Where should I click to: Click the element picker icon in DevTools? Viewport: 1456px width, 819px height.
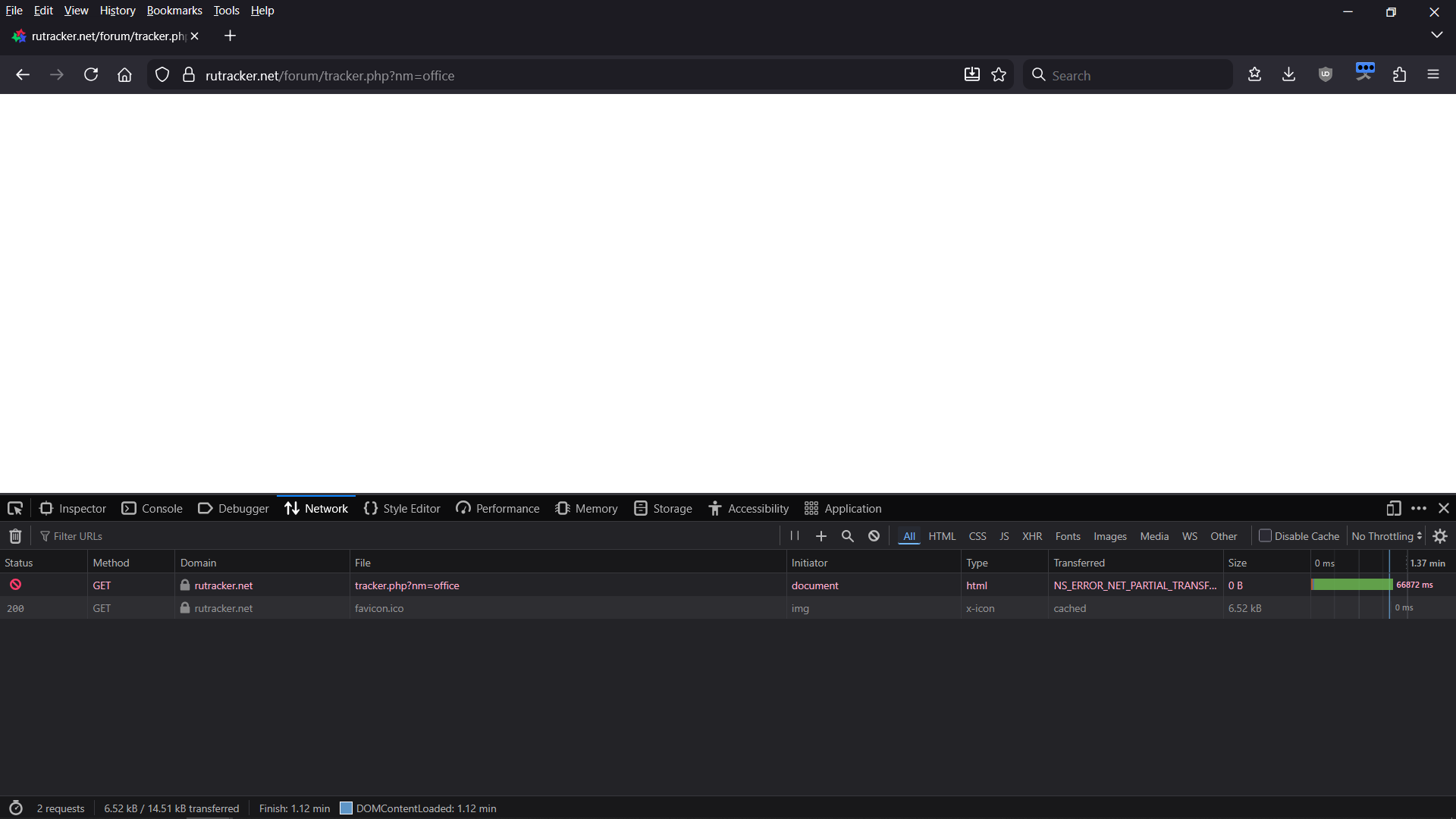(x=15, y=508)
